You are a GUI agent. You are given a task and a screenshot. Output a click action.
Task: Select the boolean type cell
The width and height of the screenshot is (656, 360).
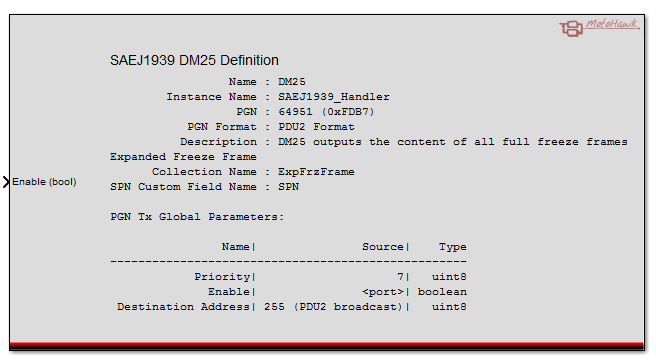pyautogui.click(x=442, y=292)
